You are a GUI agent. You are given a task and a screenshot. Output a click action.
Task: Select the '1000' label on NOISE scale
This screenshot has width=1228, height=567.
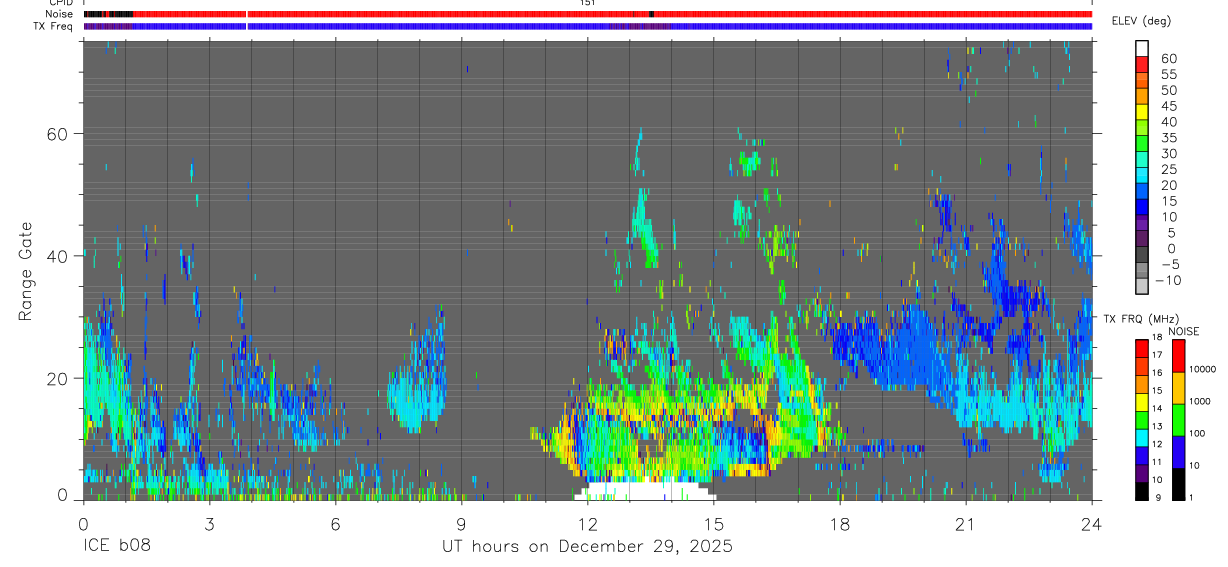pos(1199,401)
